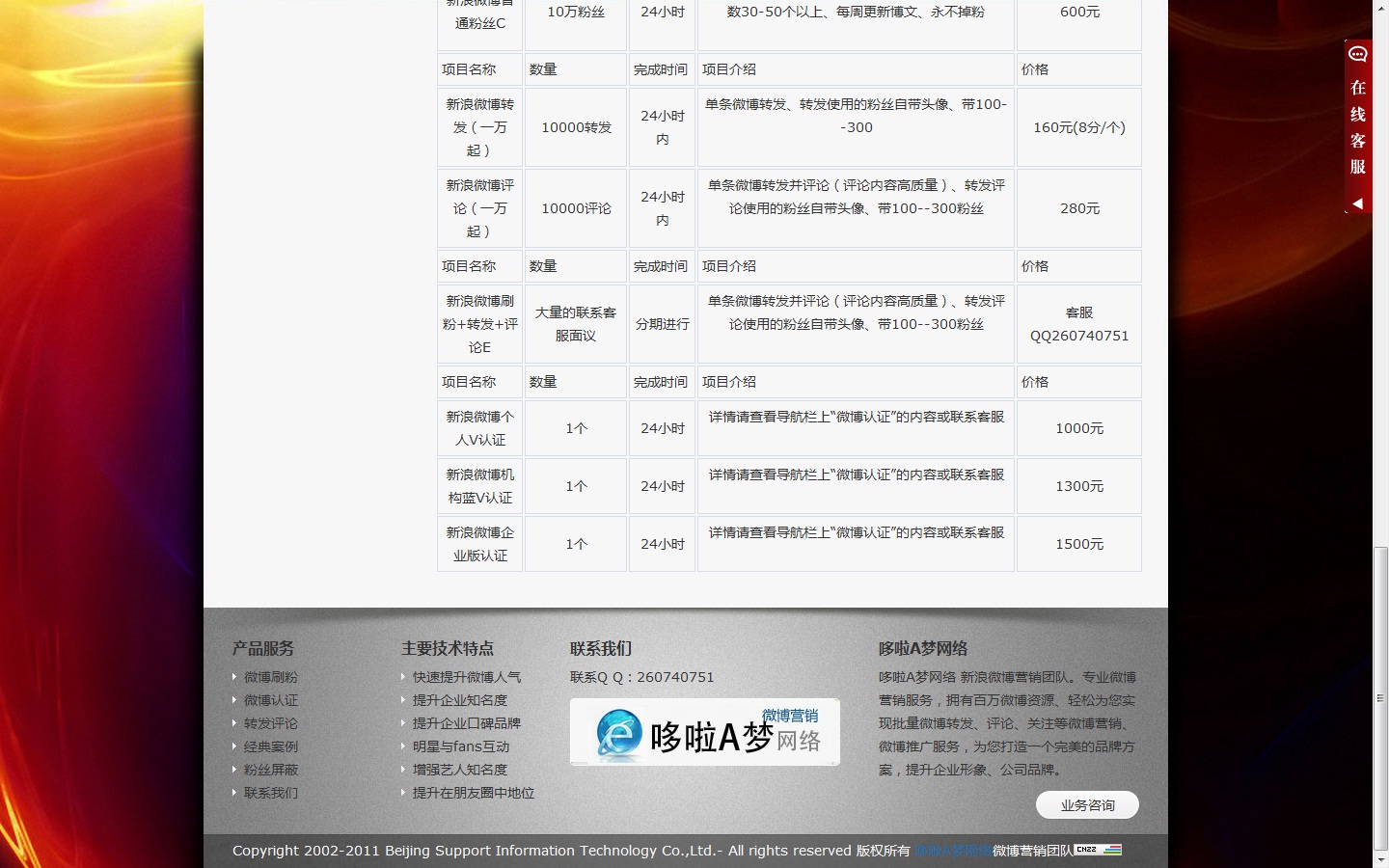Expand the 在线客服 panel with the white arrow
1389x868 pixels.
click(x=1358, y=203)
